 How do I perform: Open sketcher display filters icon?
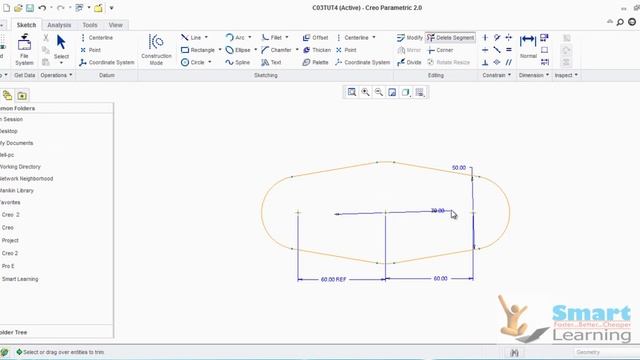click(420, 92)
